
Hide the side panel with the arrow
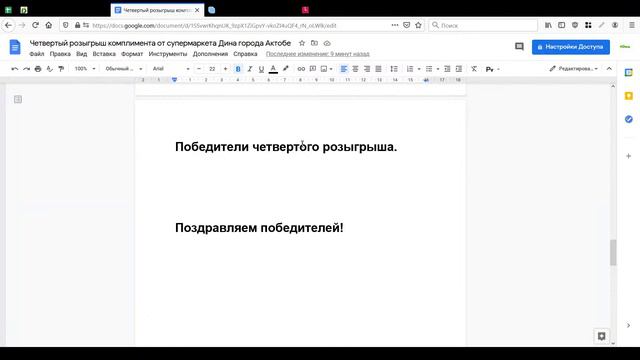629,325
